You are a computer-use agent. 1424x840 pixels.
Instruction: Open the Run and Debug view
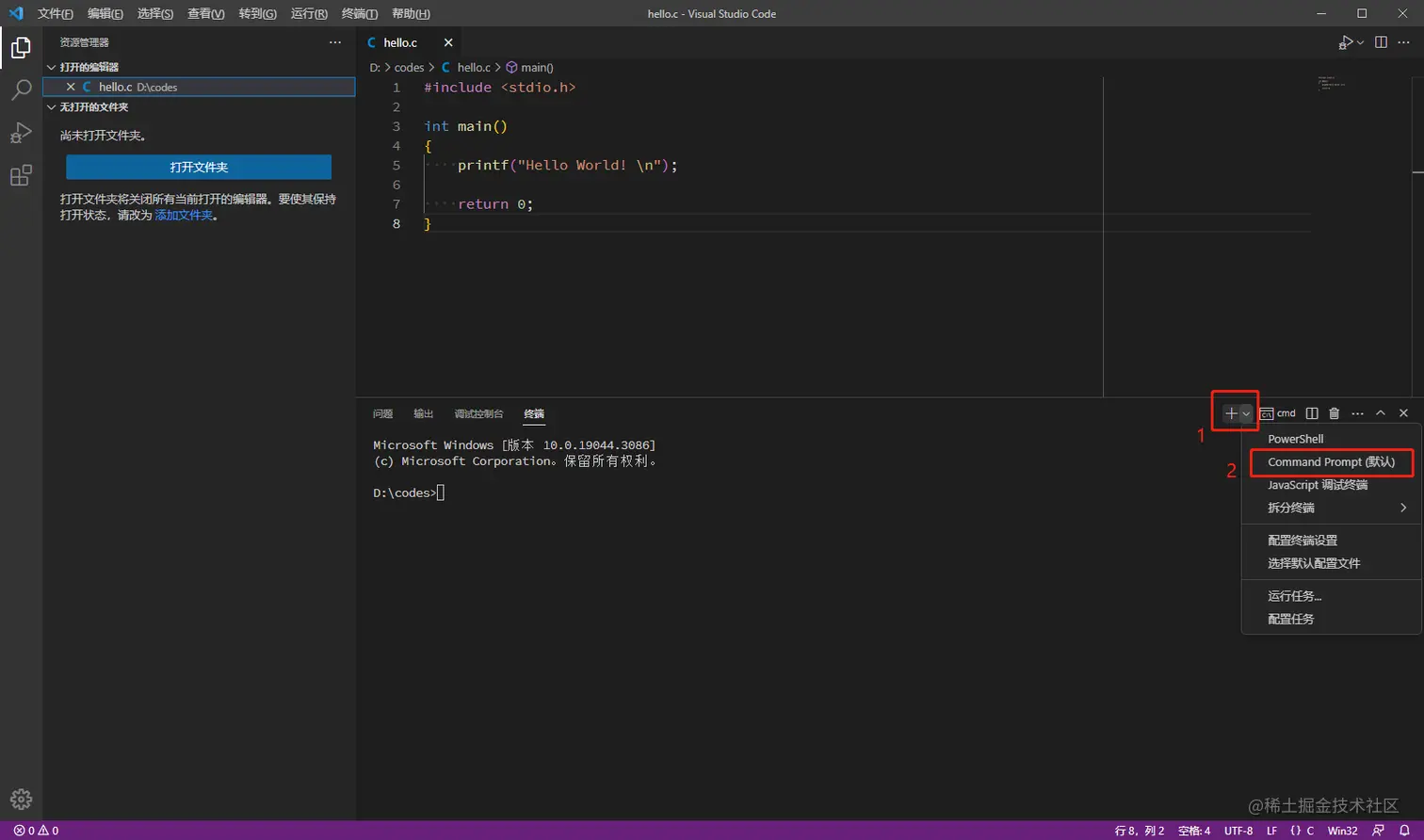[21, 133]
